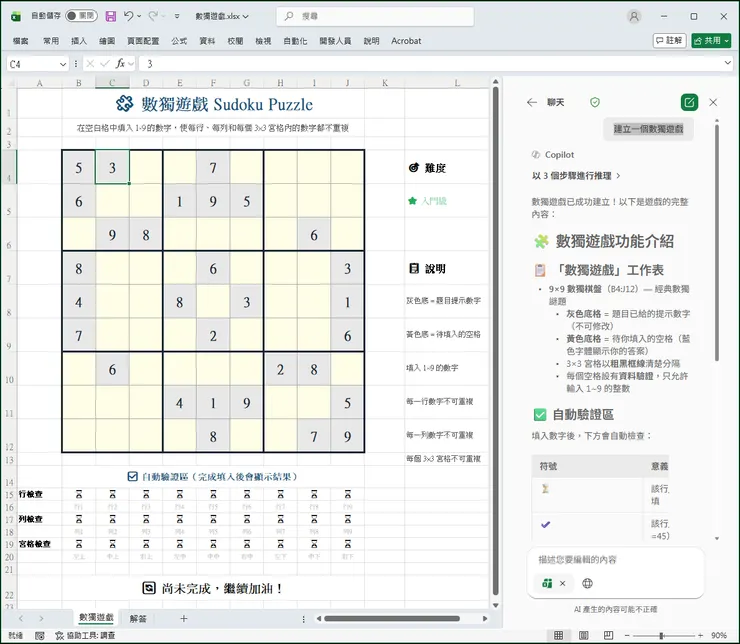
Task: Click the Copilot back arrow next to 聊天
Action: (532, 102)
